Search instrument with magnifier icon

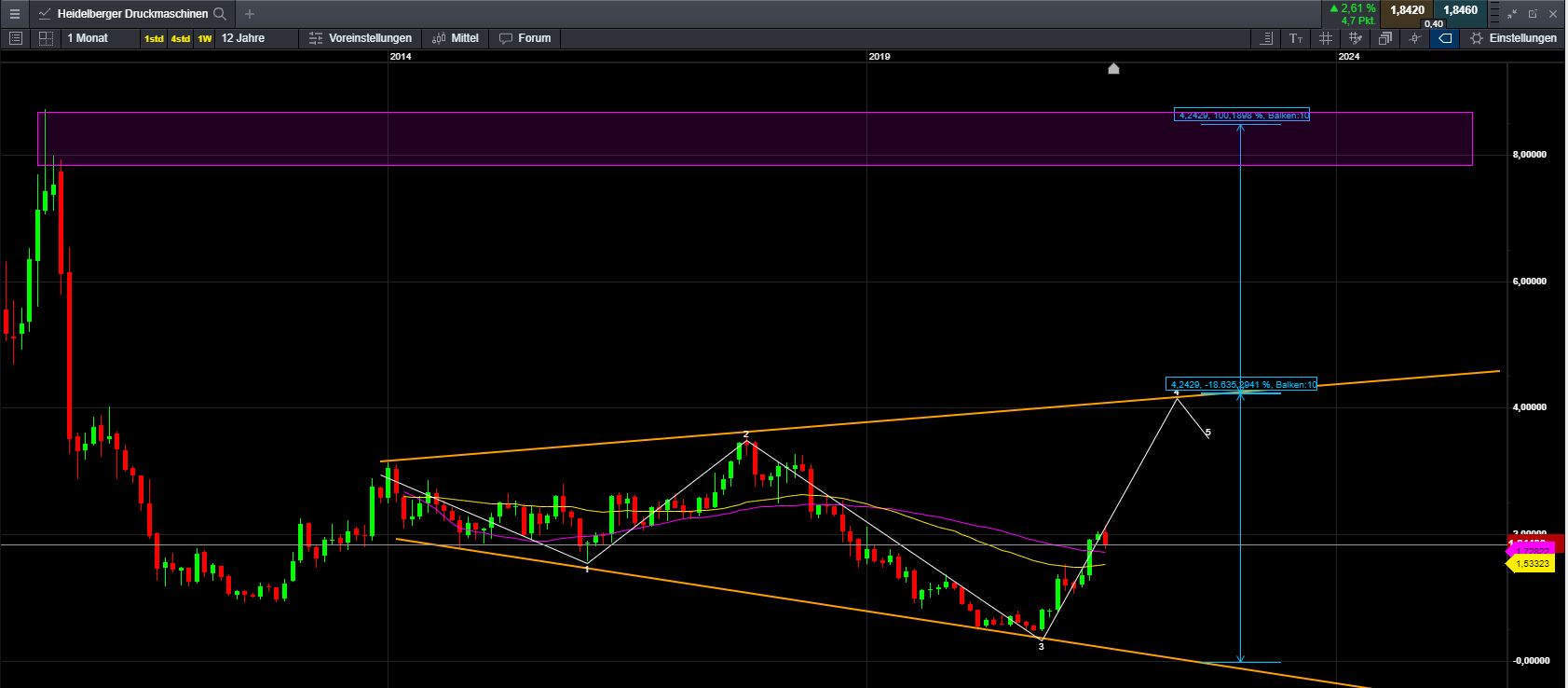click(220, 14)
